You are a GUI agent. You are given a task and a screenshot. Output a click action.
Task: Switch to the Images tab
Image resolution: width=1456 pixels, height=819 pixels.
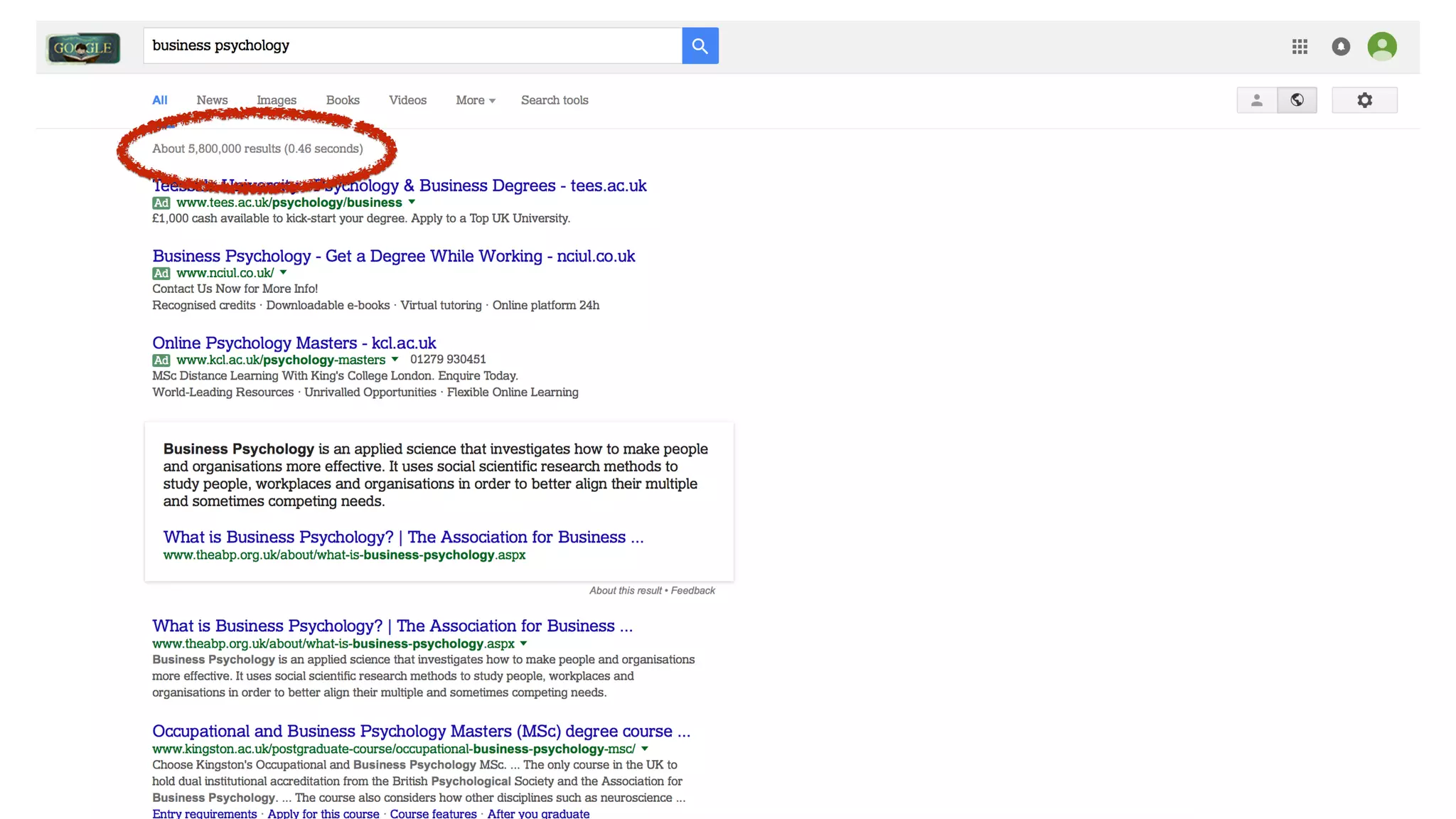(276, 100)
